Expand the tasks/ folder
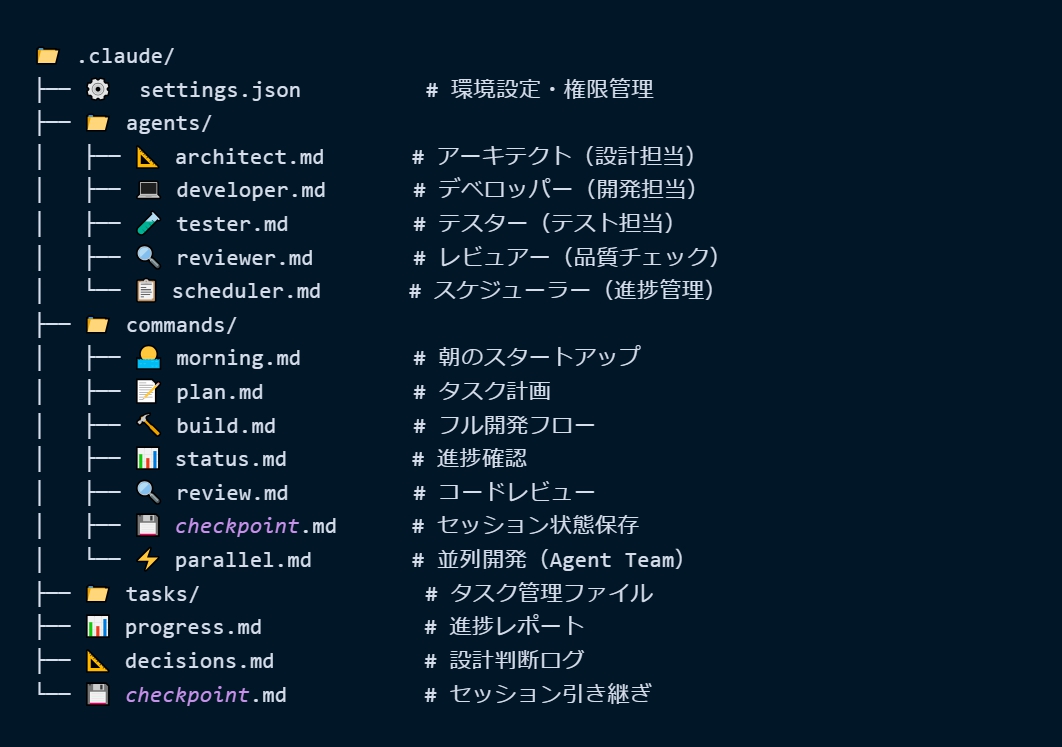The width and height of the screenshot is (1062, 747). [162, 594]
